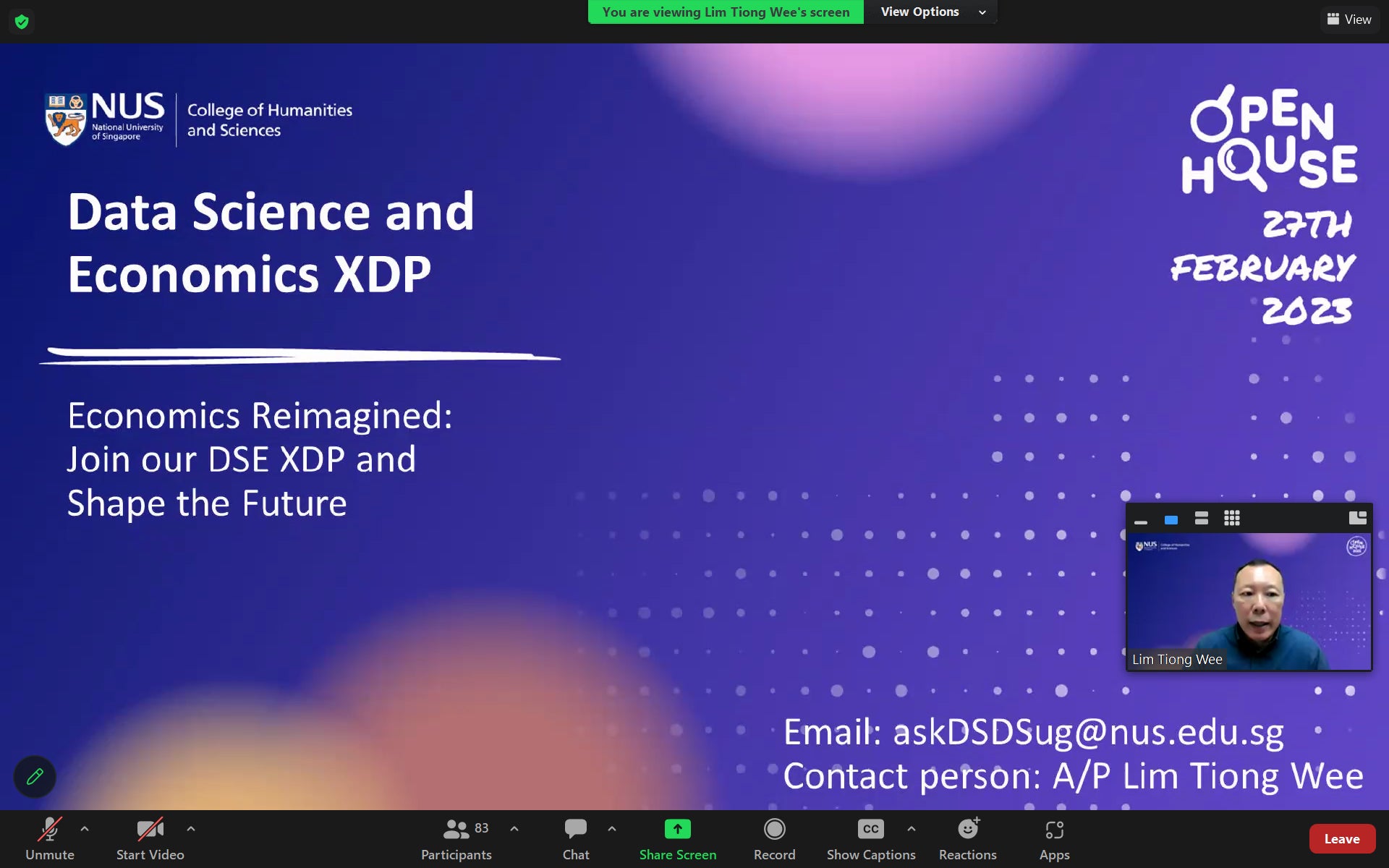Click the encryption shield icon
This screenshot has height=868, width=1389.
coord(22,22)
